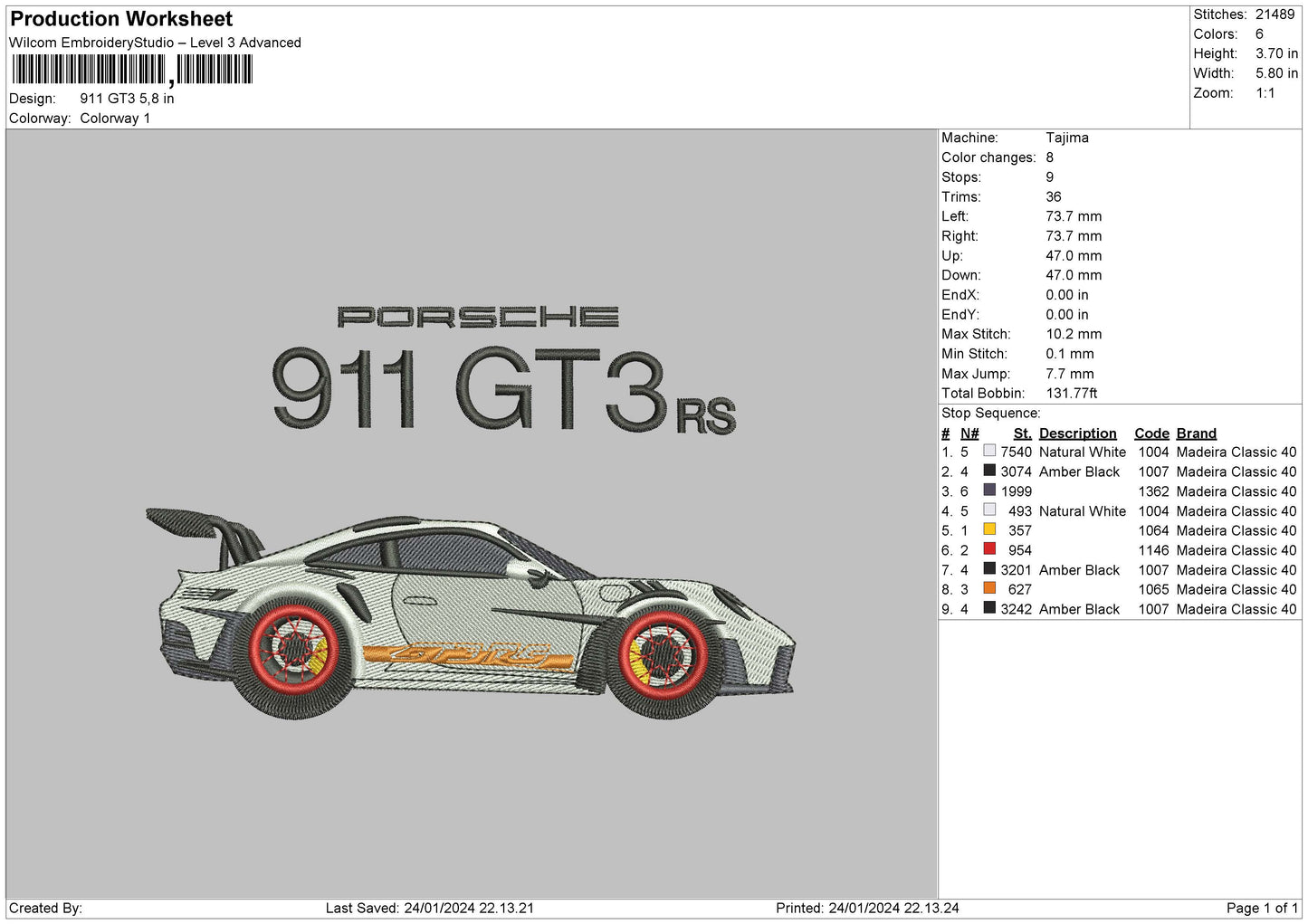Click the 'Stop Sequence:' heading
The height and width of the screenshot is (924, 1308).
(x=991, y=414)
